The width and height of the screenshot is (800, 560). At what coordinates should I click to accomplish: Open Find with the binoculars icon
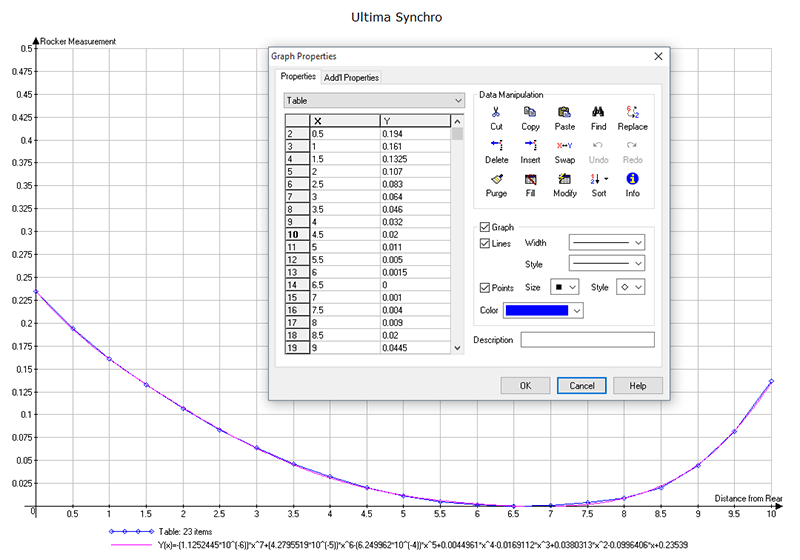598,112
